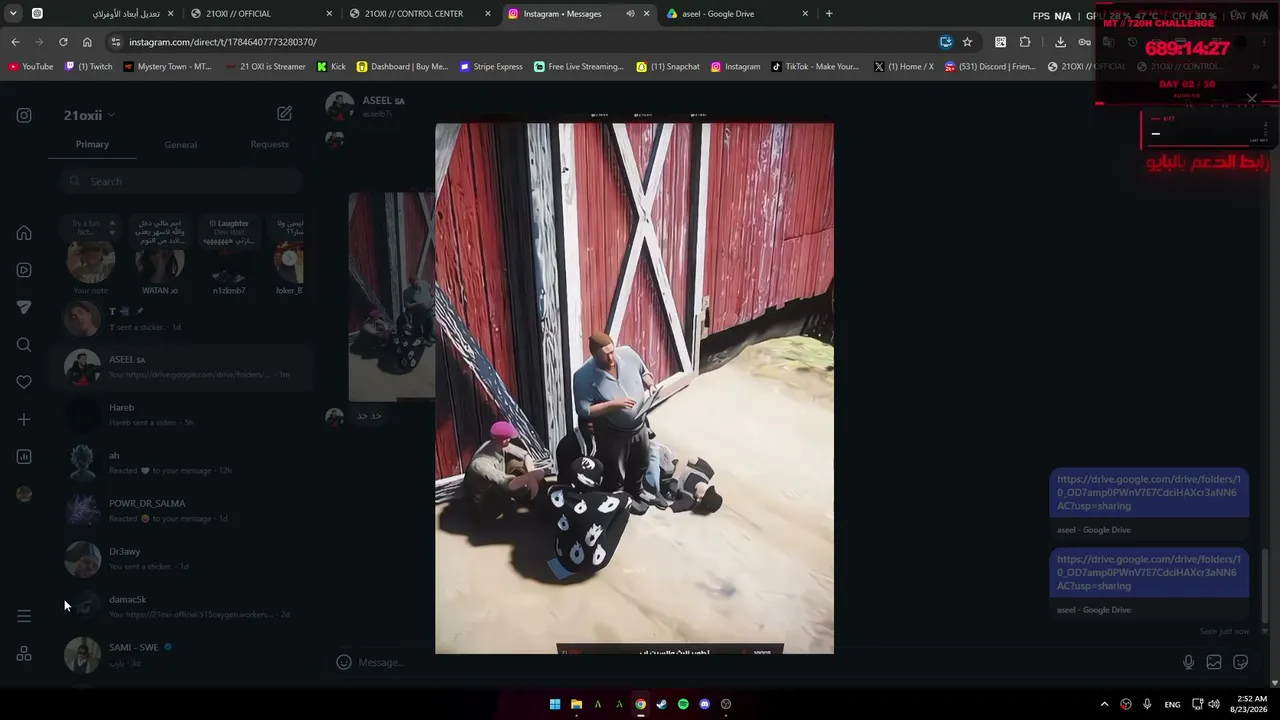Screen dimensions: 1280x720
Task: Mute the Instagram tab audio icon
Action: (x=630, y=14)
